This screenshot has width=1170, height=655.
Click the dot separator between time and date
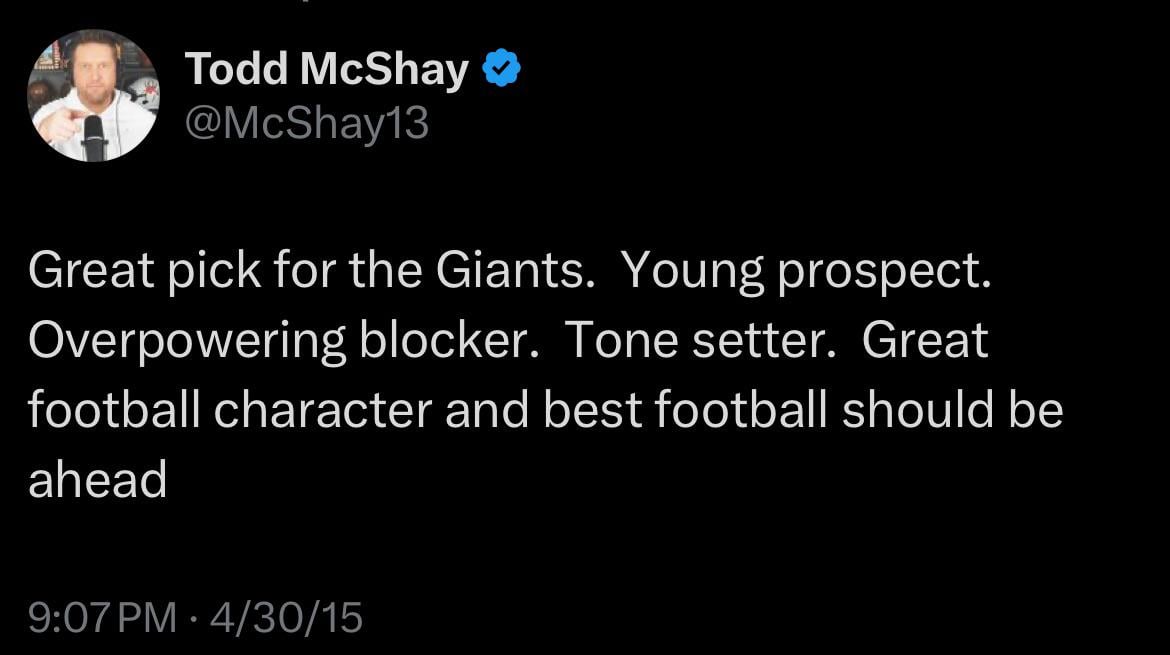pyautogui.click(x=193, y=617)
